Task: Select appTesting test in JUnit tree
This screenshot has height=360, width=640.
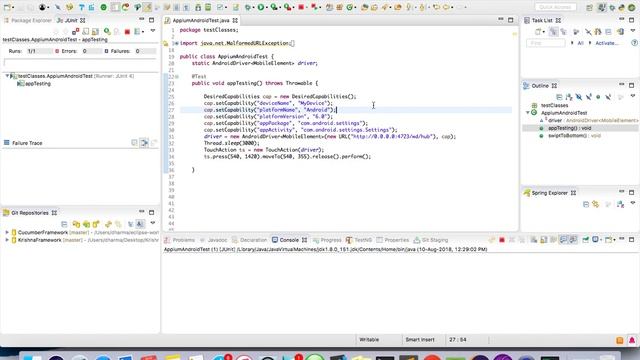Action: pyautogui.click(x=38, y=84)
